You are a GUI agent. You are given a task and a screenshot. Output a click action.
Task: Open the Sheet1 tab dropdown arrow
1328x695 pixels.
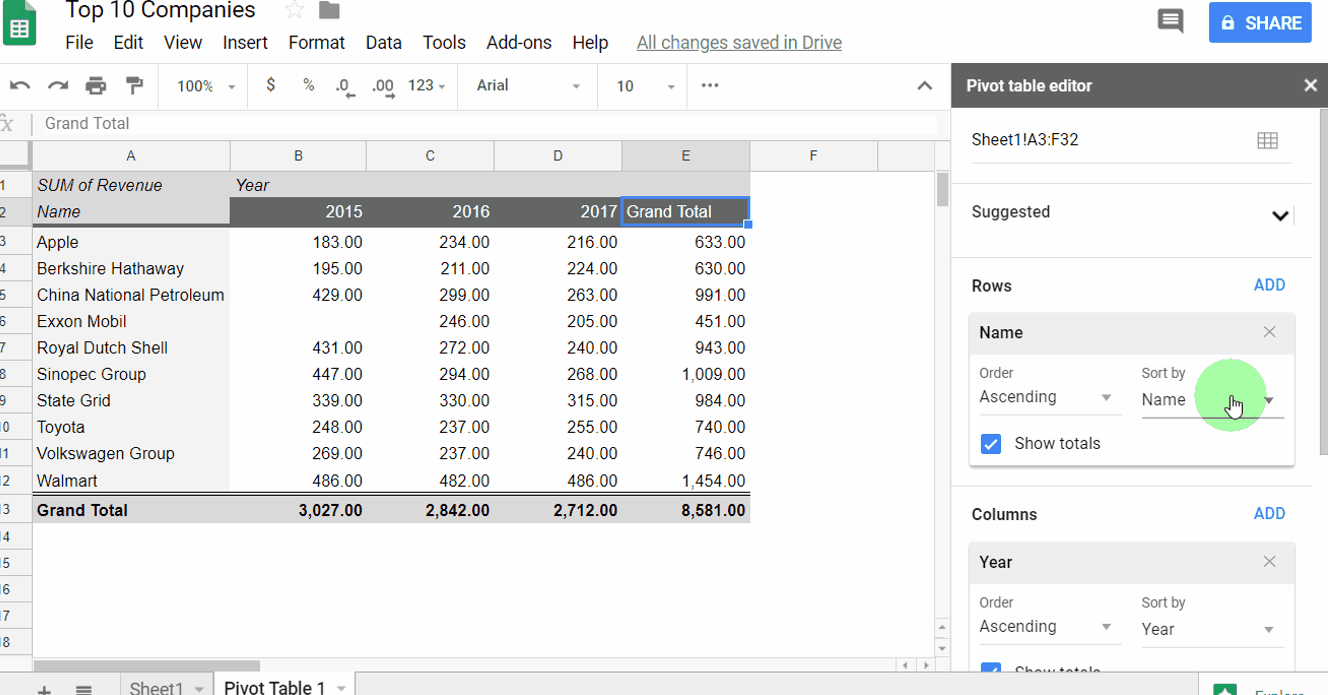pyautogui.click(x=199, y=688)
